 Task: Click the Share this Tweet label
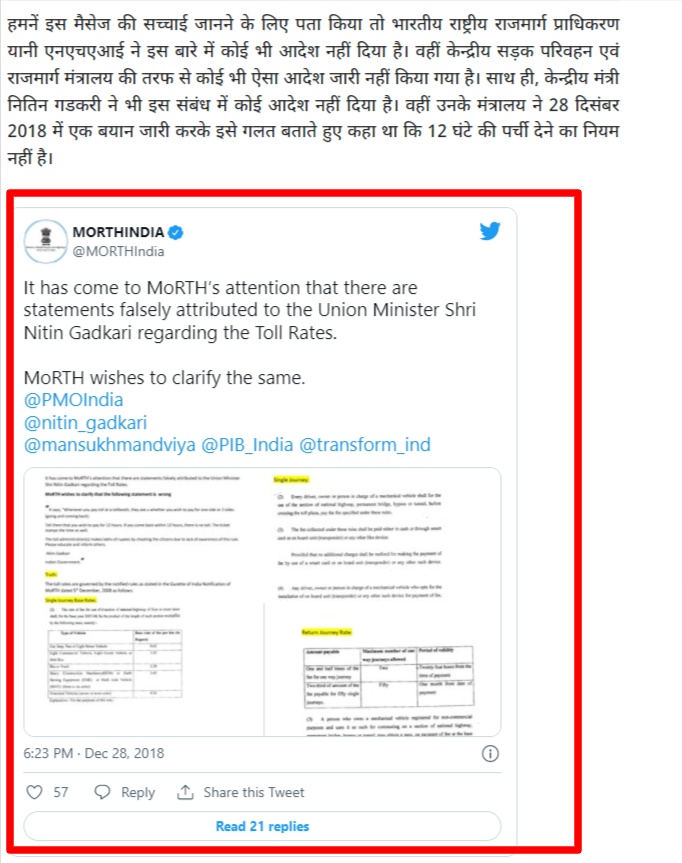254,792
